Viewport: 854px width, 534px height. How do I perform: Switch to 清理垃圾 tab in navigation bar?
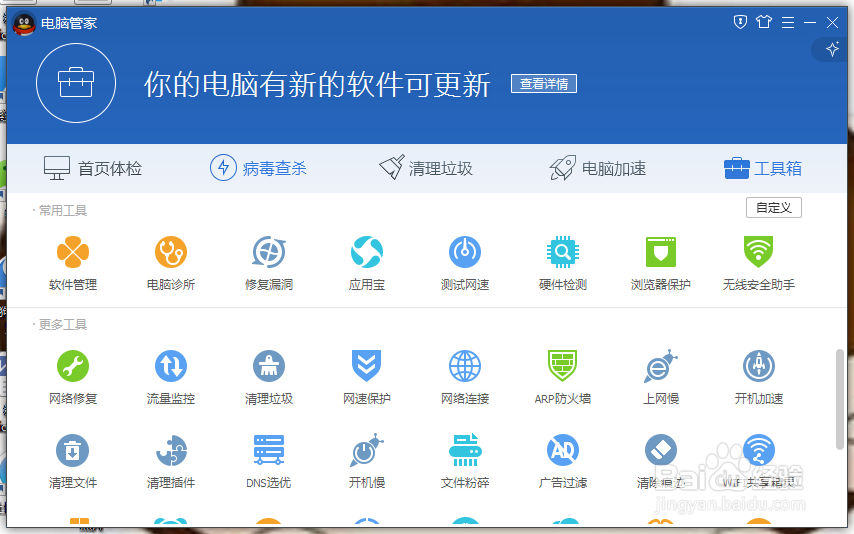pos(425,168)
